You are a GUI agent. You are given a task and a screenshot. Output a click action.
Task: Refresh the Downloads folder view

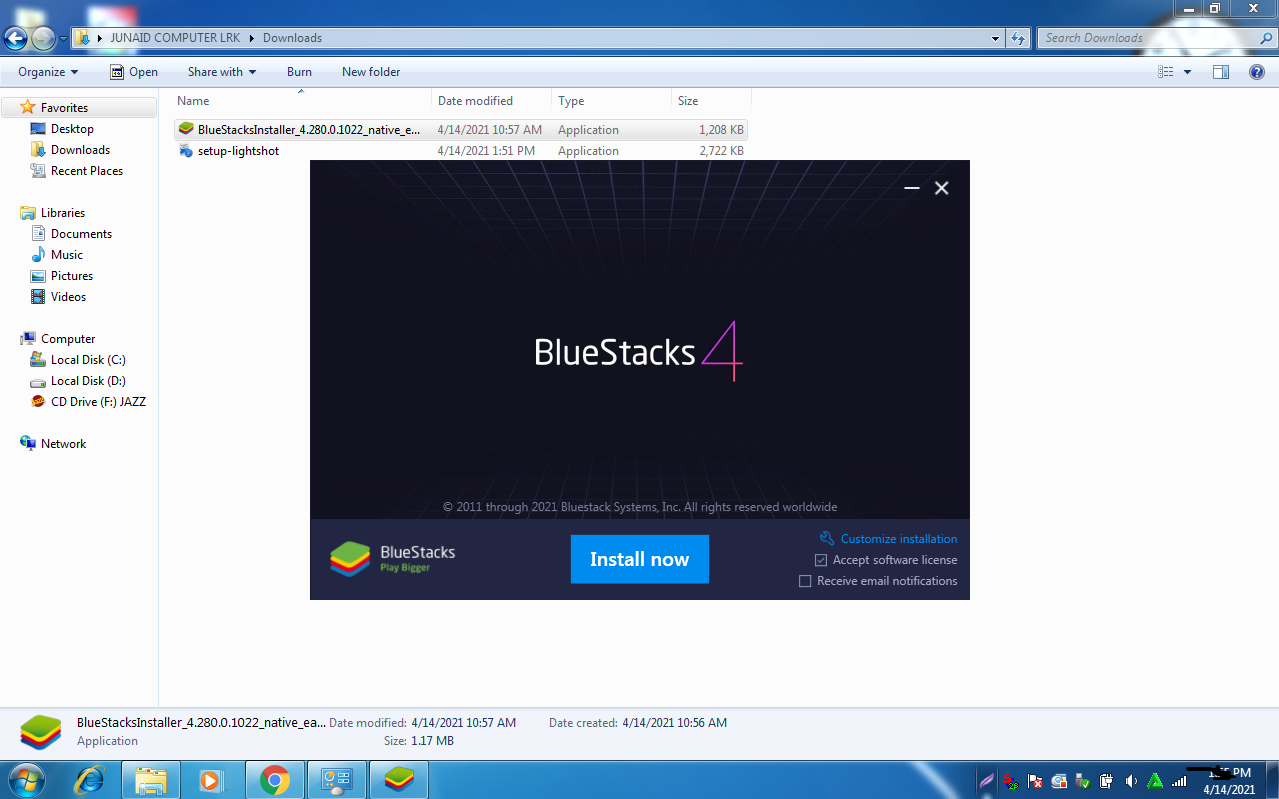click(x=1018, y=38)
